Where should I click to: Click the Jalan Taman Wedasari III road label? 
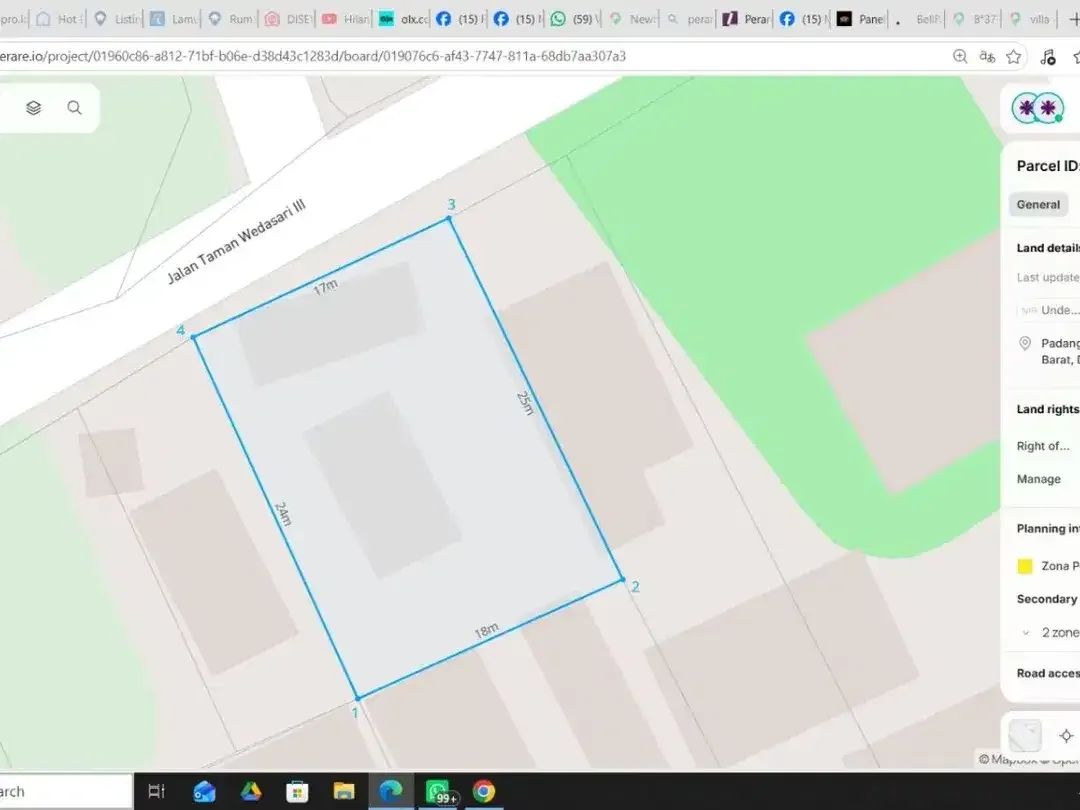[x=236, y=241]
